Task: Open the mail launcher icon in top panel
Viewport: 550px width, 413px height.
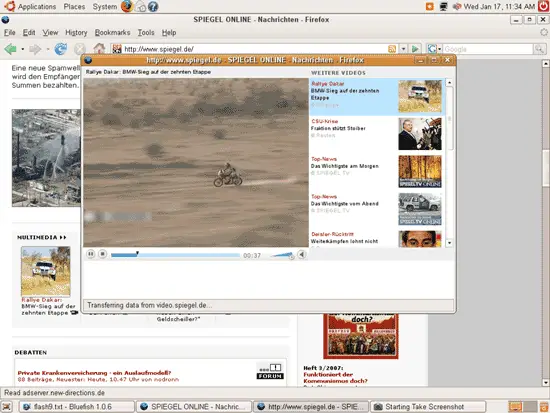Action: tap(141, 6)
